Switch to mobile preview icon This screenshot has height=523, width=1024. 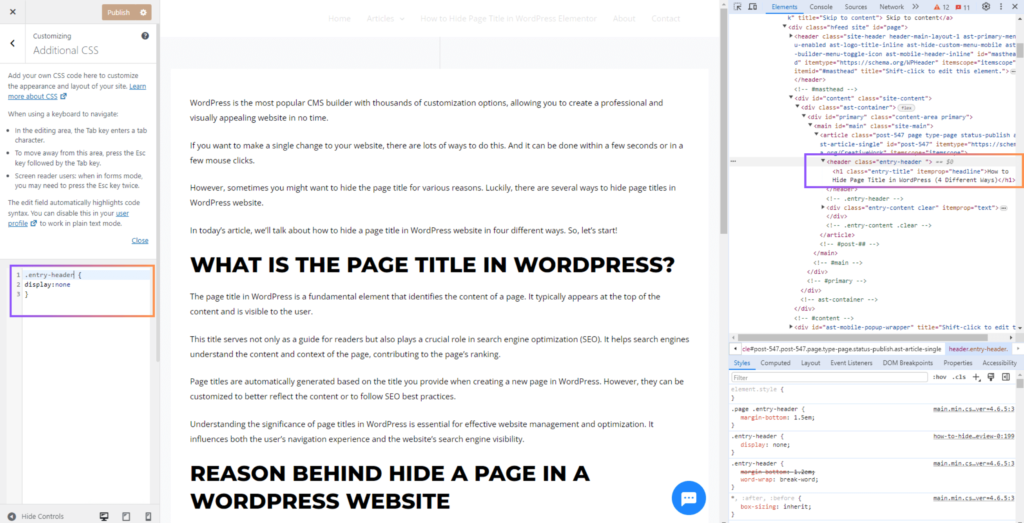(148, 516)
